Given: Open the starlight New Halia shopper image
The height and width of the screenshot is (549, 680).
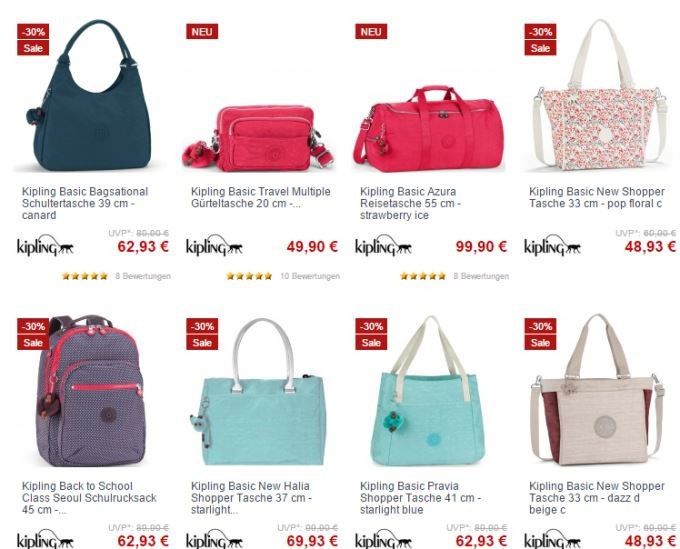Looking at the screenshot, I should [258, 392].
